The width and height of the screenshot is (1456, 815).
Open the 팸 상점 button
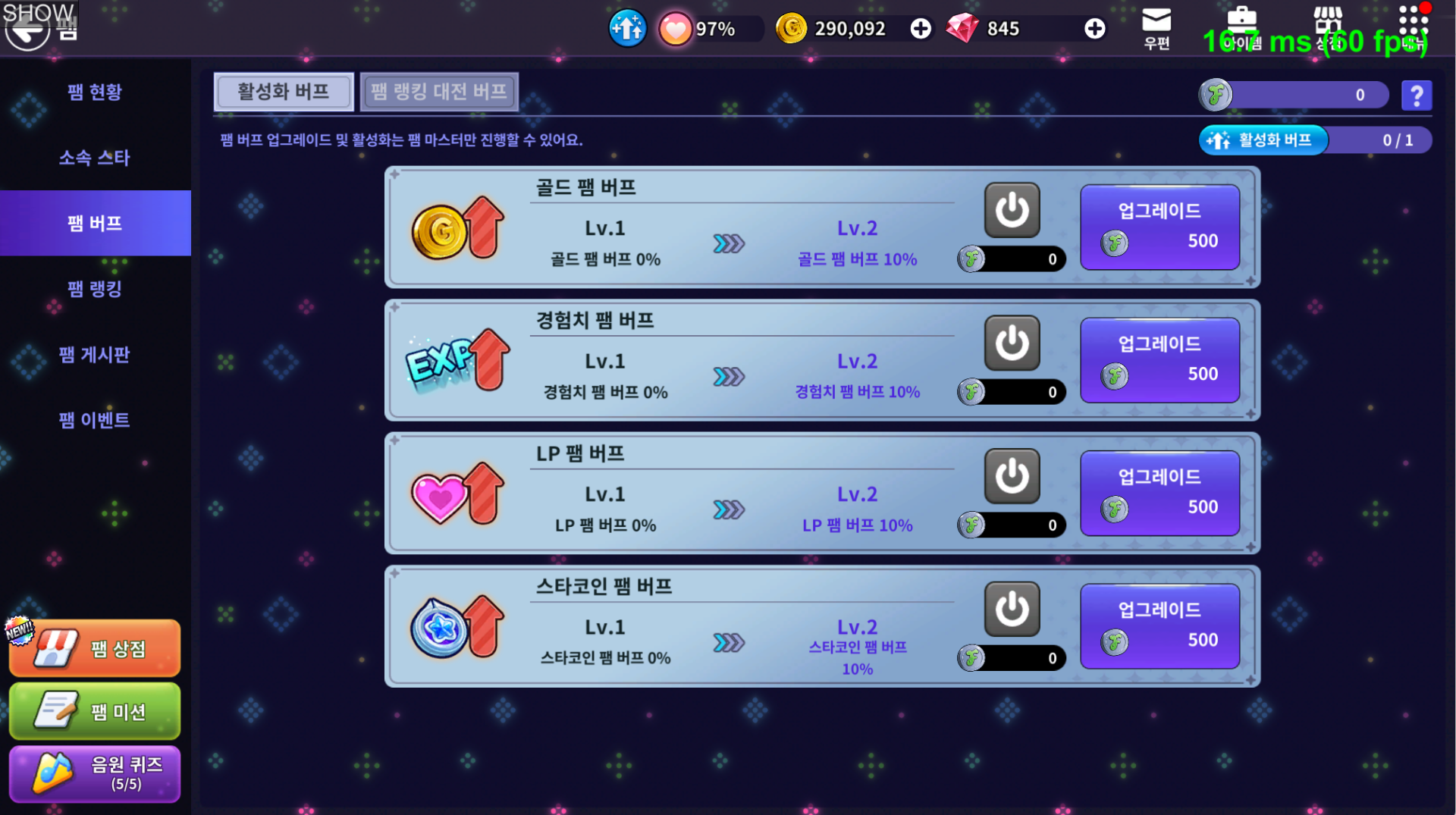(x=95, y=648)
